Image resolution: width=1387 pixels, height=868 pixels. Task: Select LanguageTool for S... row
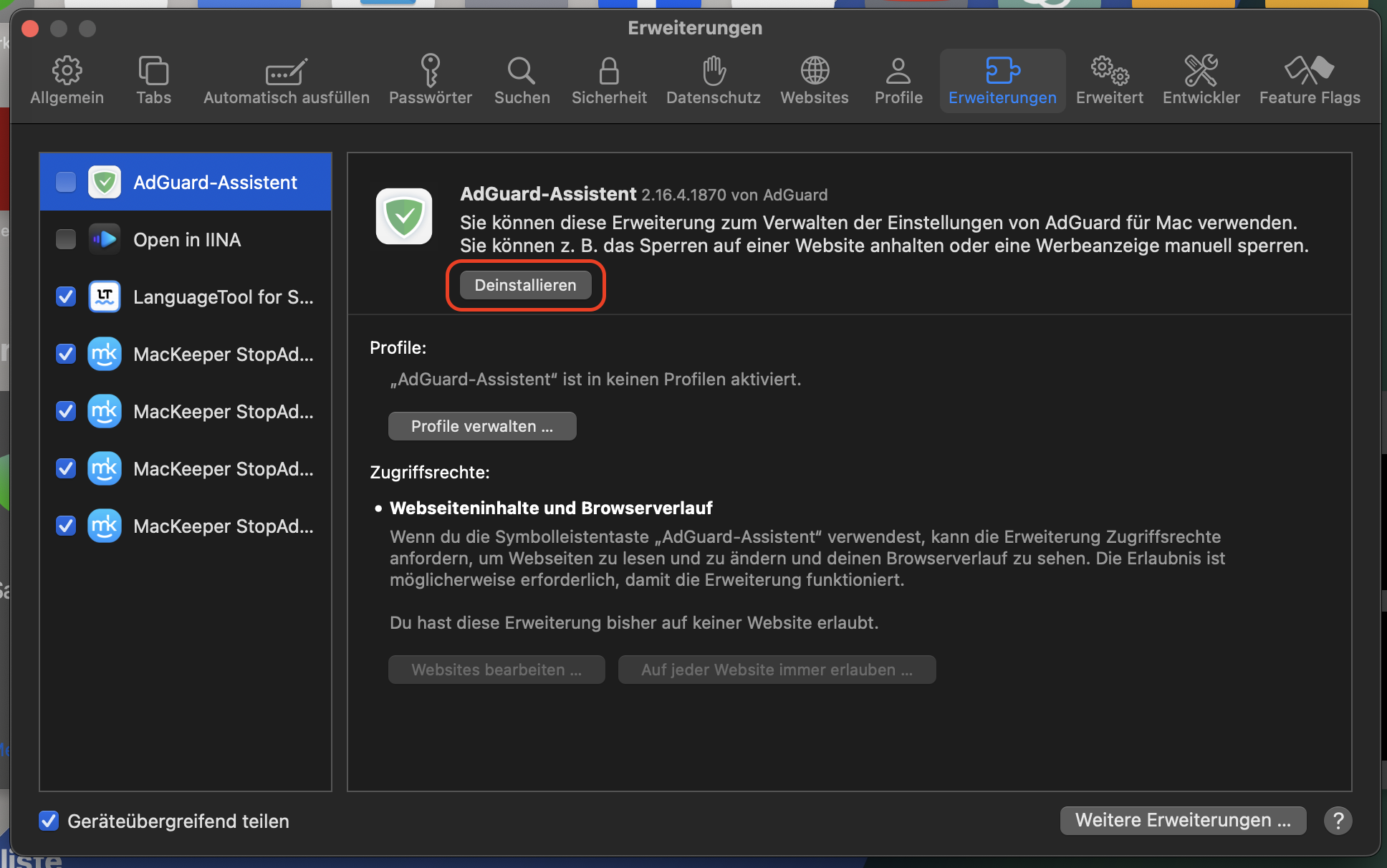point(186,296)
